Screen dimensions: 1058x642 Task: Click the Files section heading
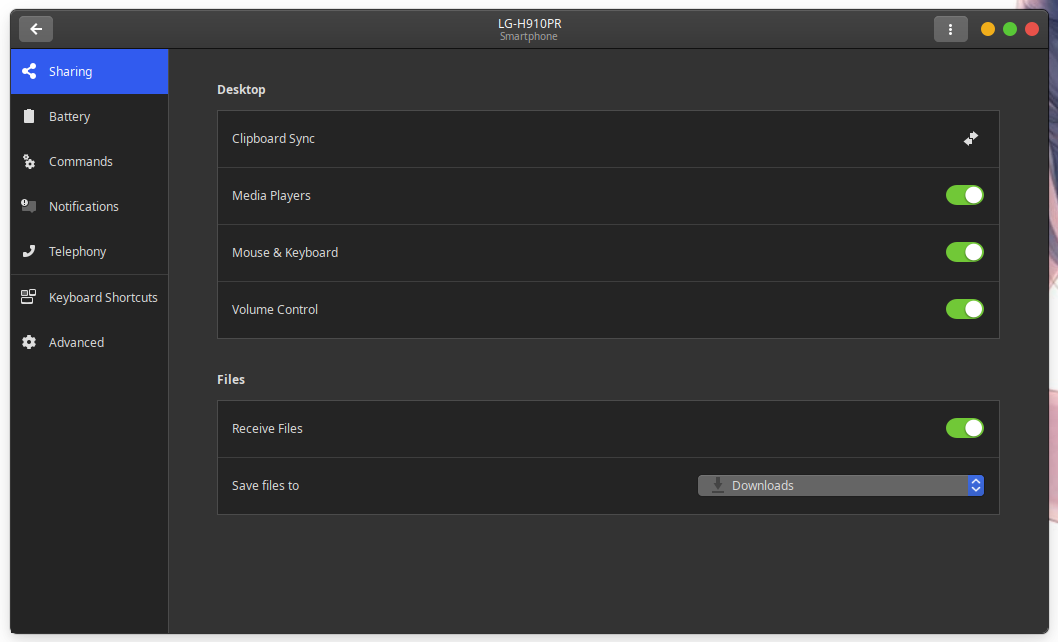click(x=231, y=379)
